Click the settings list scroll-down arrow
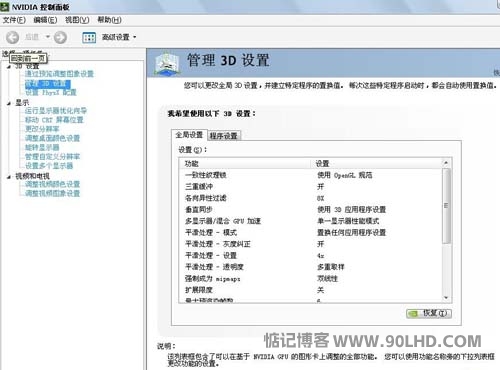The height and width of the screenshot is (370, 500). (x=446, y=298)
